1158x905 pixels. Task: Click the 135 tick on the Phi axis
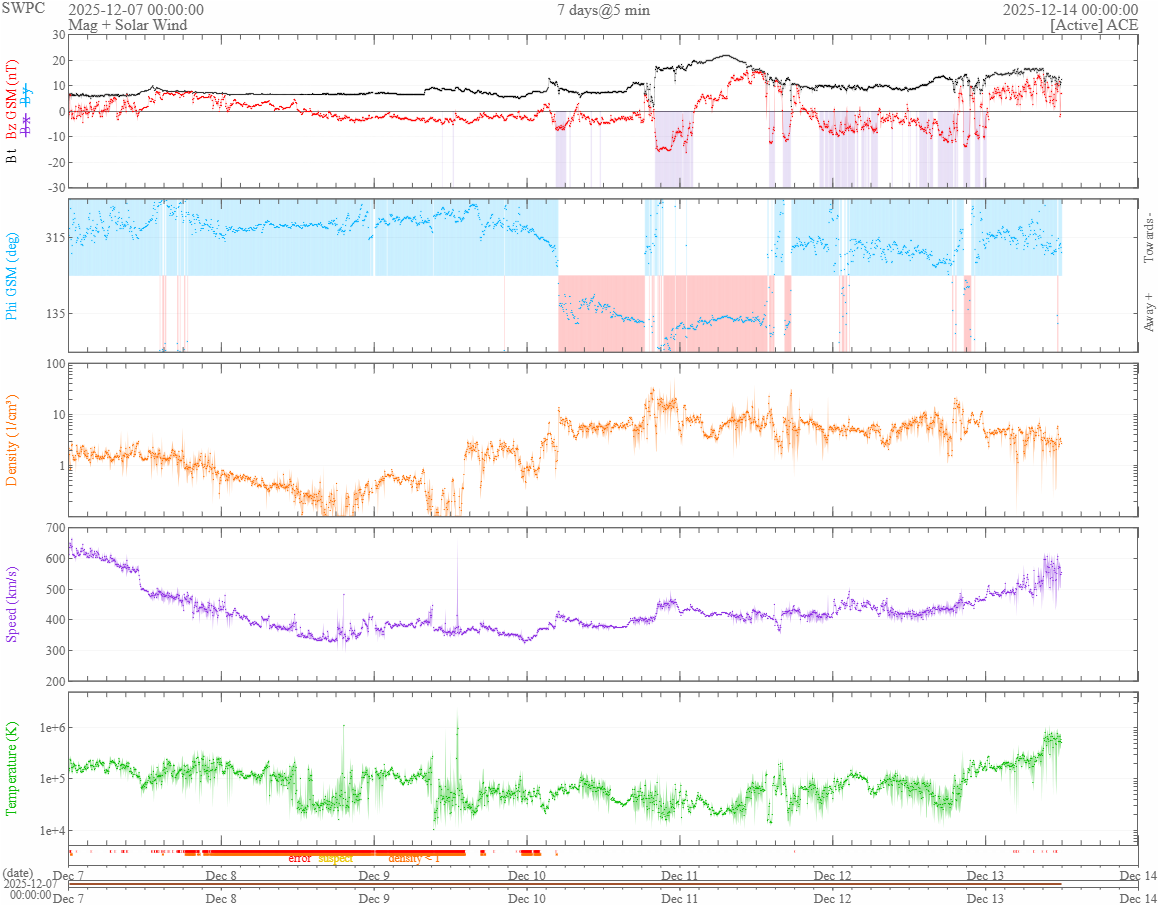[x=55, y=313]
